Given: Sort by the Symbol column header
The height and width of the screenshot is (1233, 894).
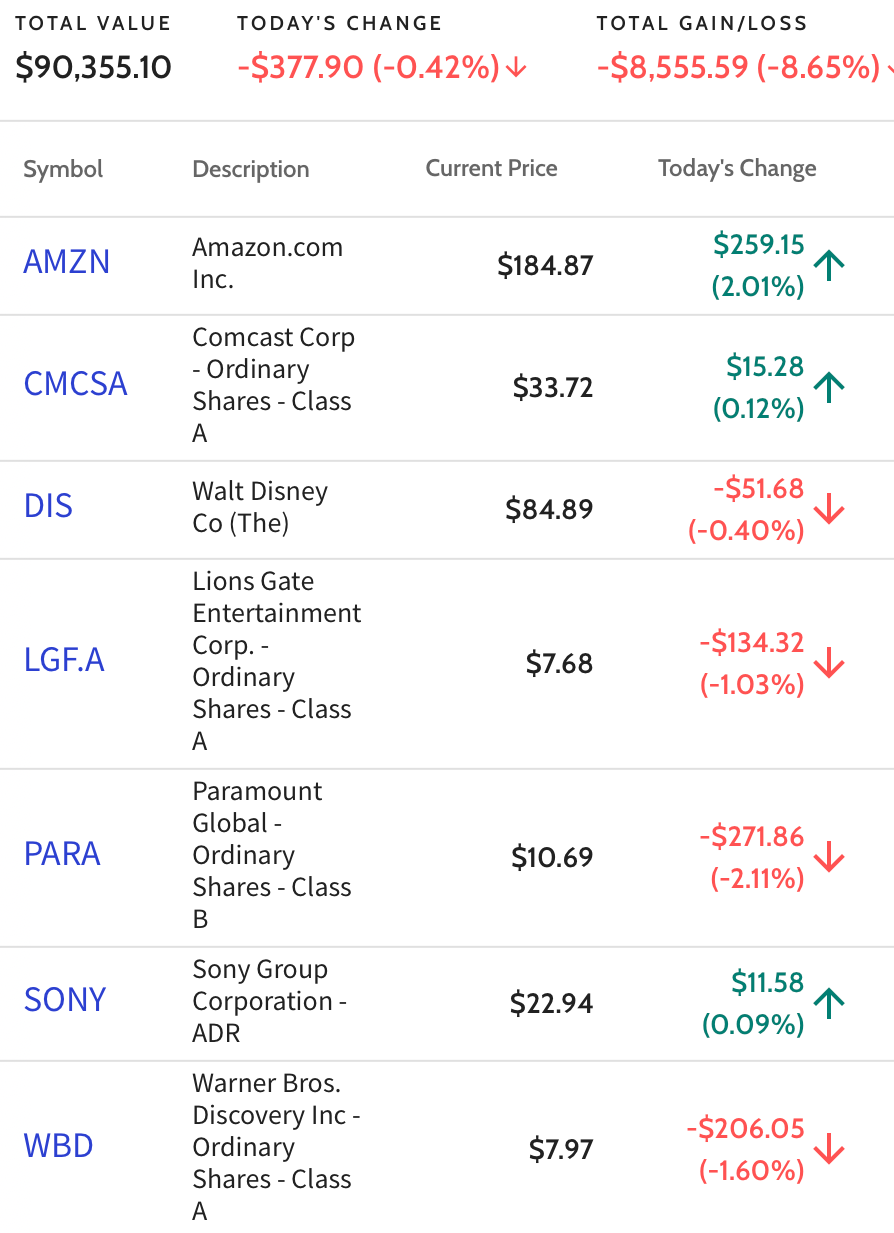Looking at the screenshot, I should (63, 169).
